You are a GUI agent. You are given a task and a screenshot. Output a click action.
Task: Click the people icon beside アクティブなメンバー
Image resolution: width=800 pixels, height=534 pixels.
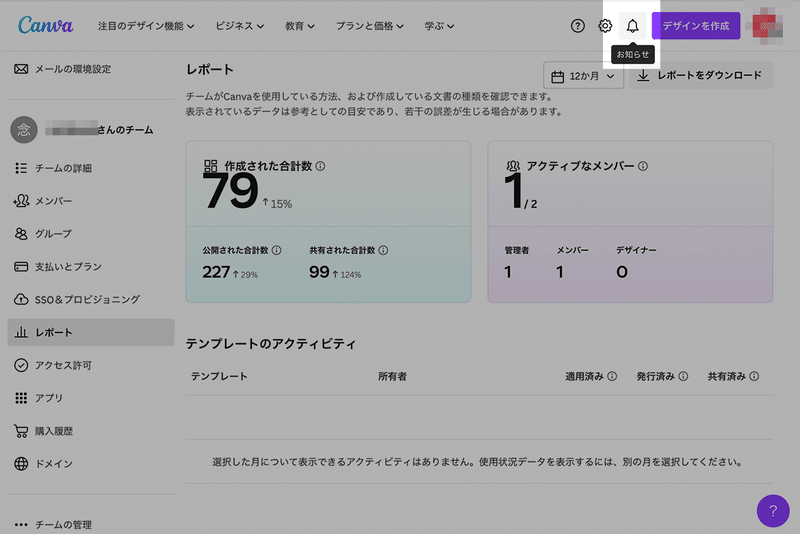tap(513, 166)
